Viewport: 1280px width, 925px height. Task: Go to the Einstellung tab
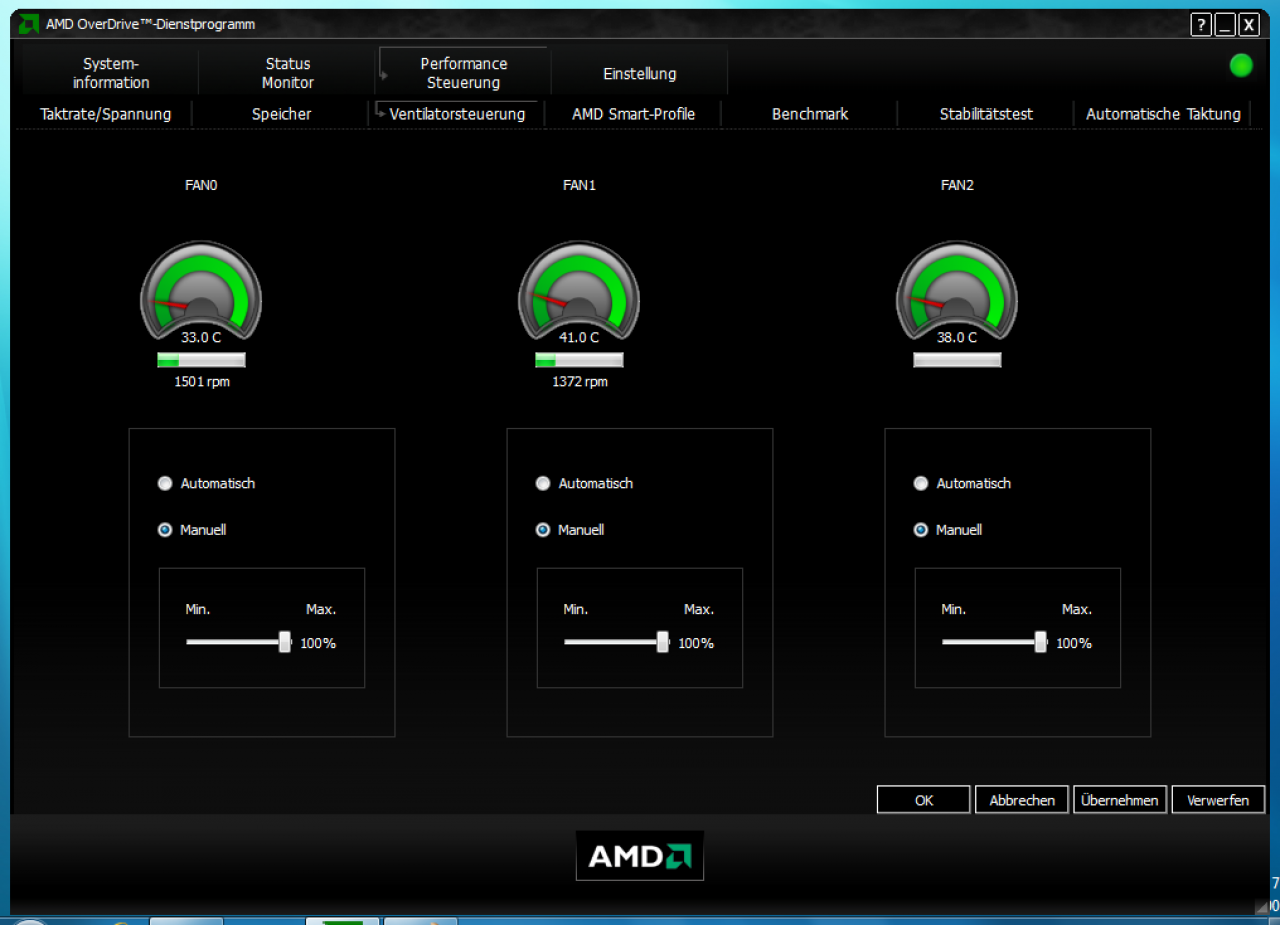640,74
